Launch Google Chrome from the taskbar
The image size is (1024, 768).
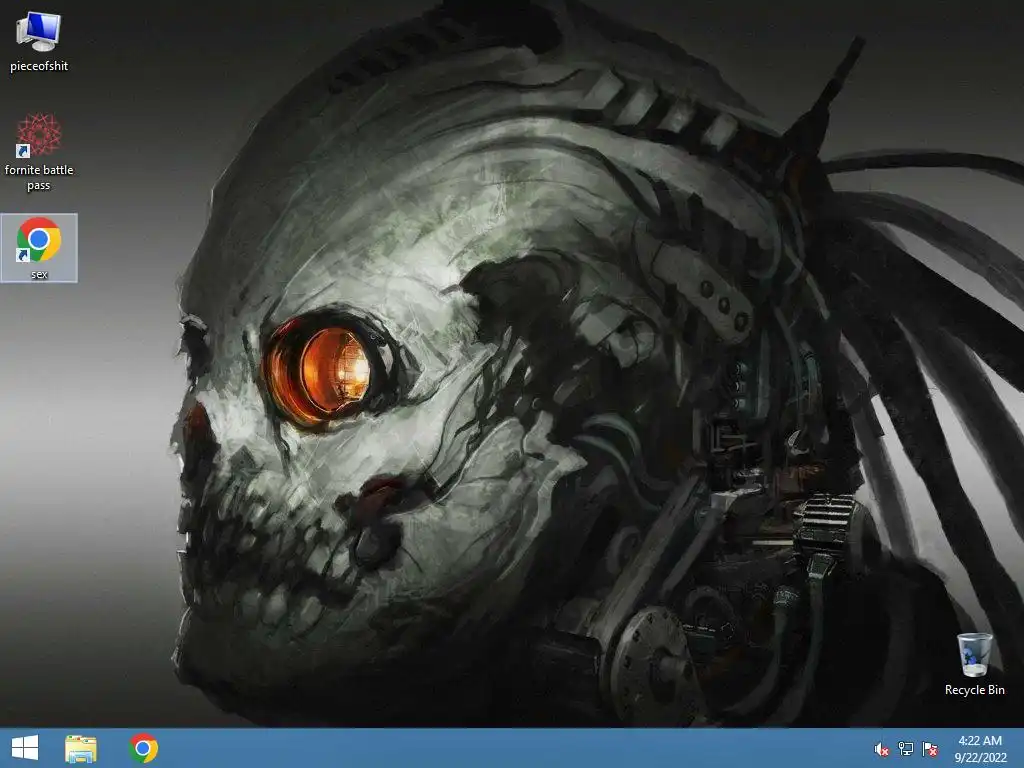[x=144, y=748]
